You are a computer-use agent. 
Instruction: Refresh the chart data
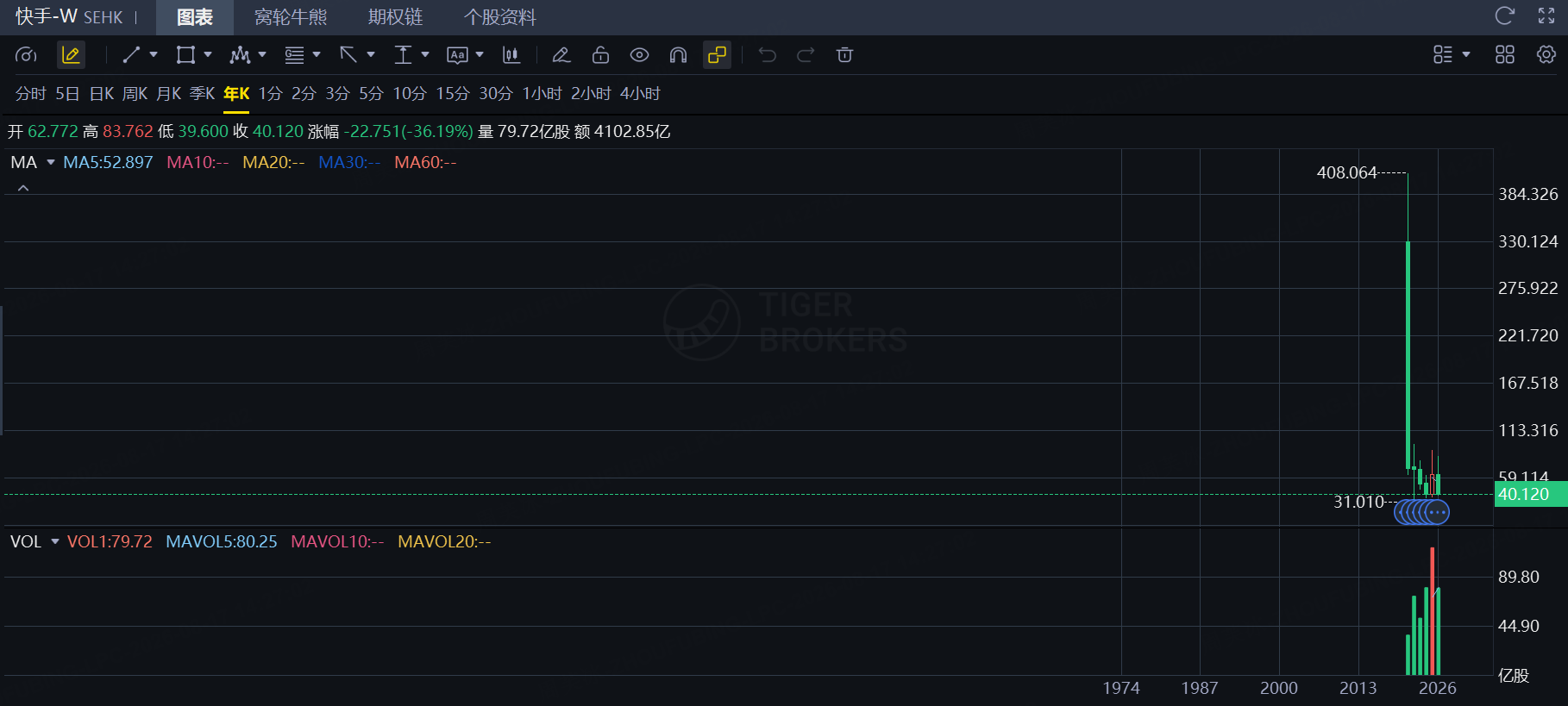point(1505,16)
